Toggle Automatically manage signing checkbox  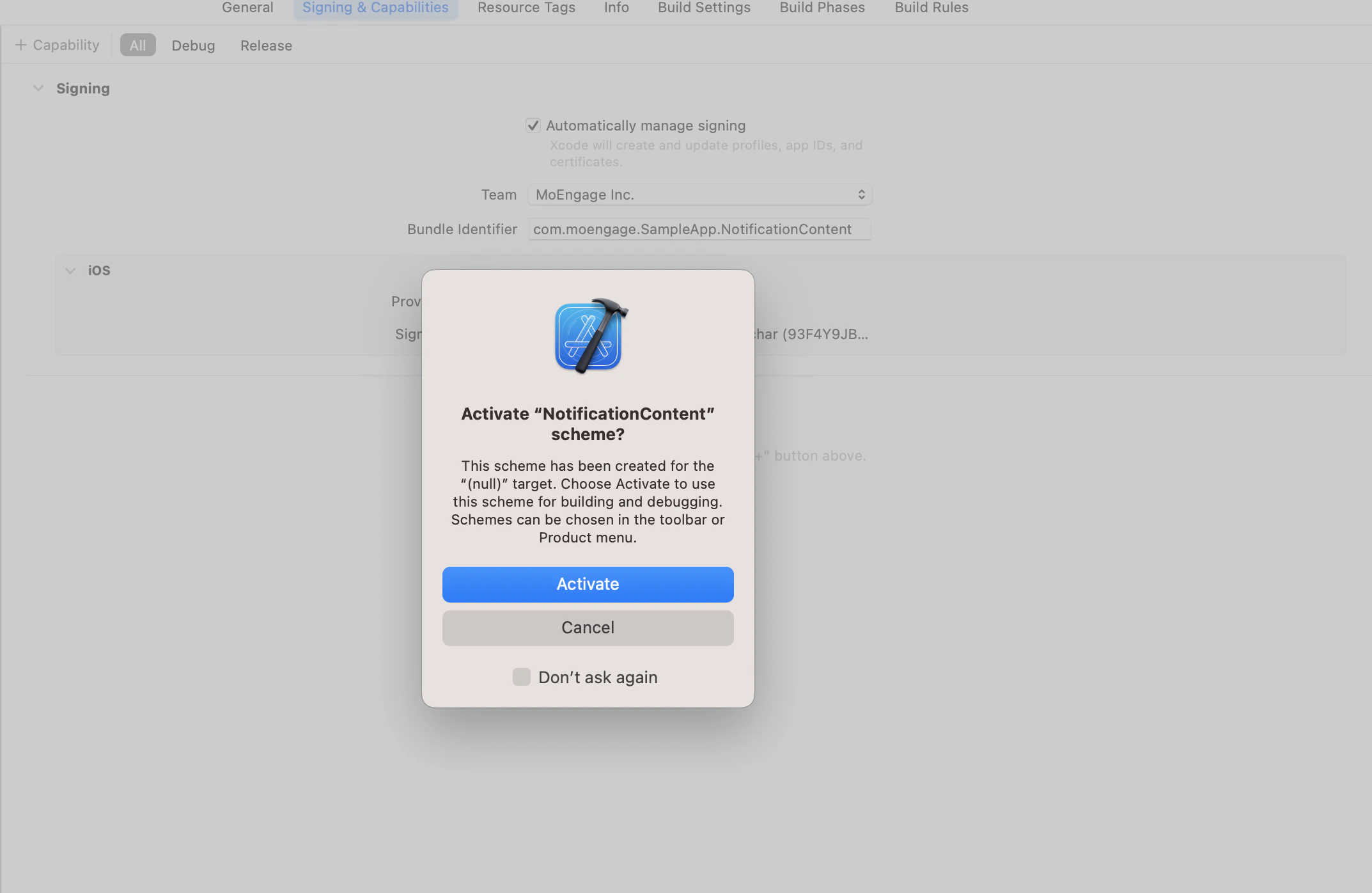pyautogui.click(x=533, y=125)
